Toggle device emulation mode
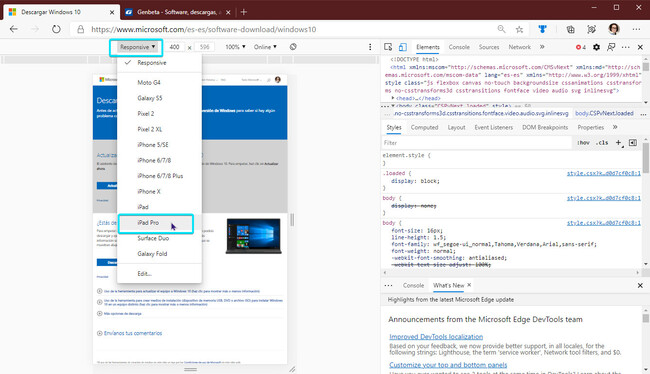This screenshot has height=374, width=650. click(403, 47)
